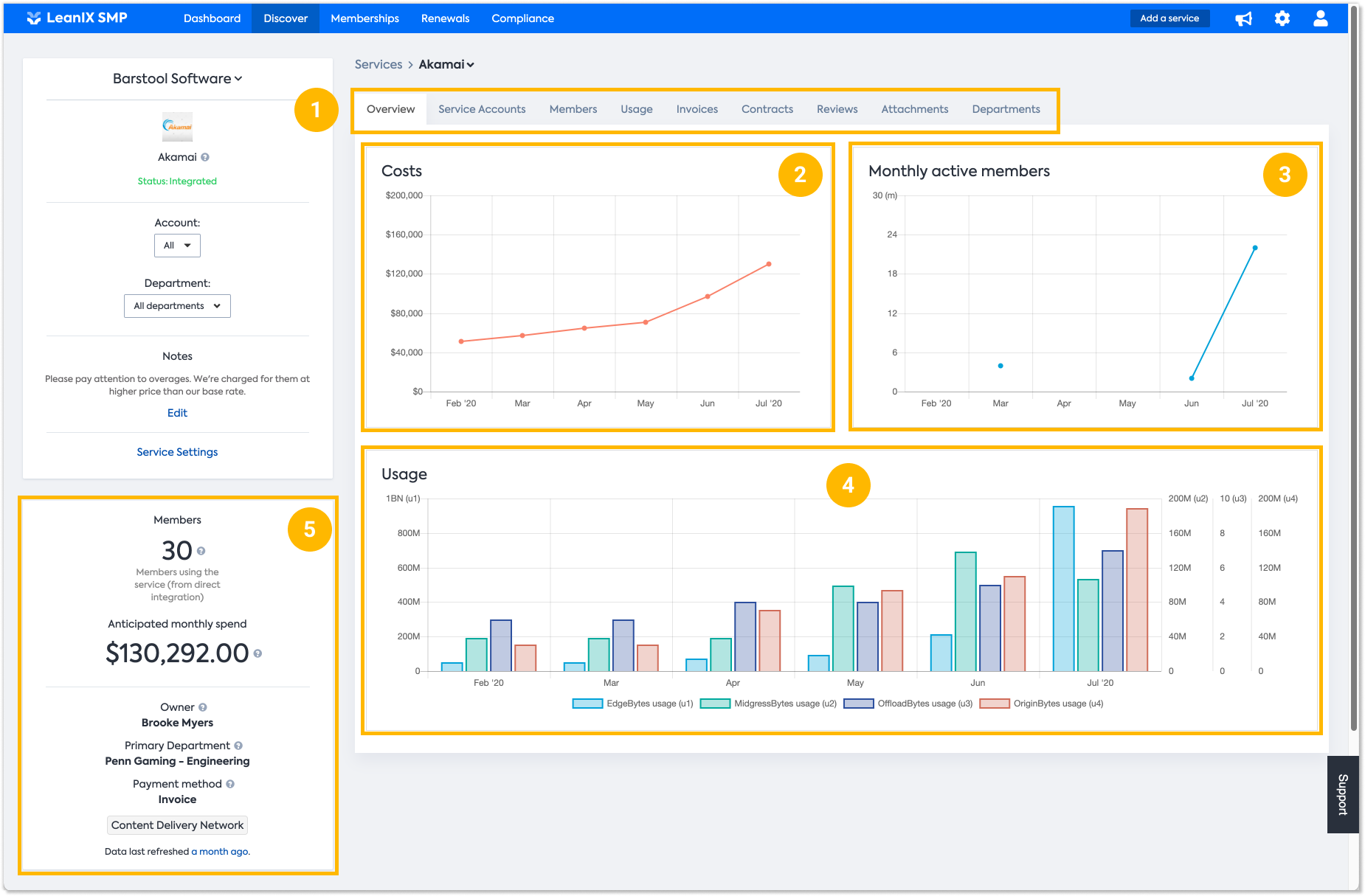Open the settings gear icon
Viewport: 1365px width, 896px height.
pos(1282,18)
